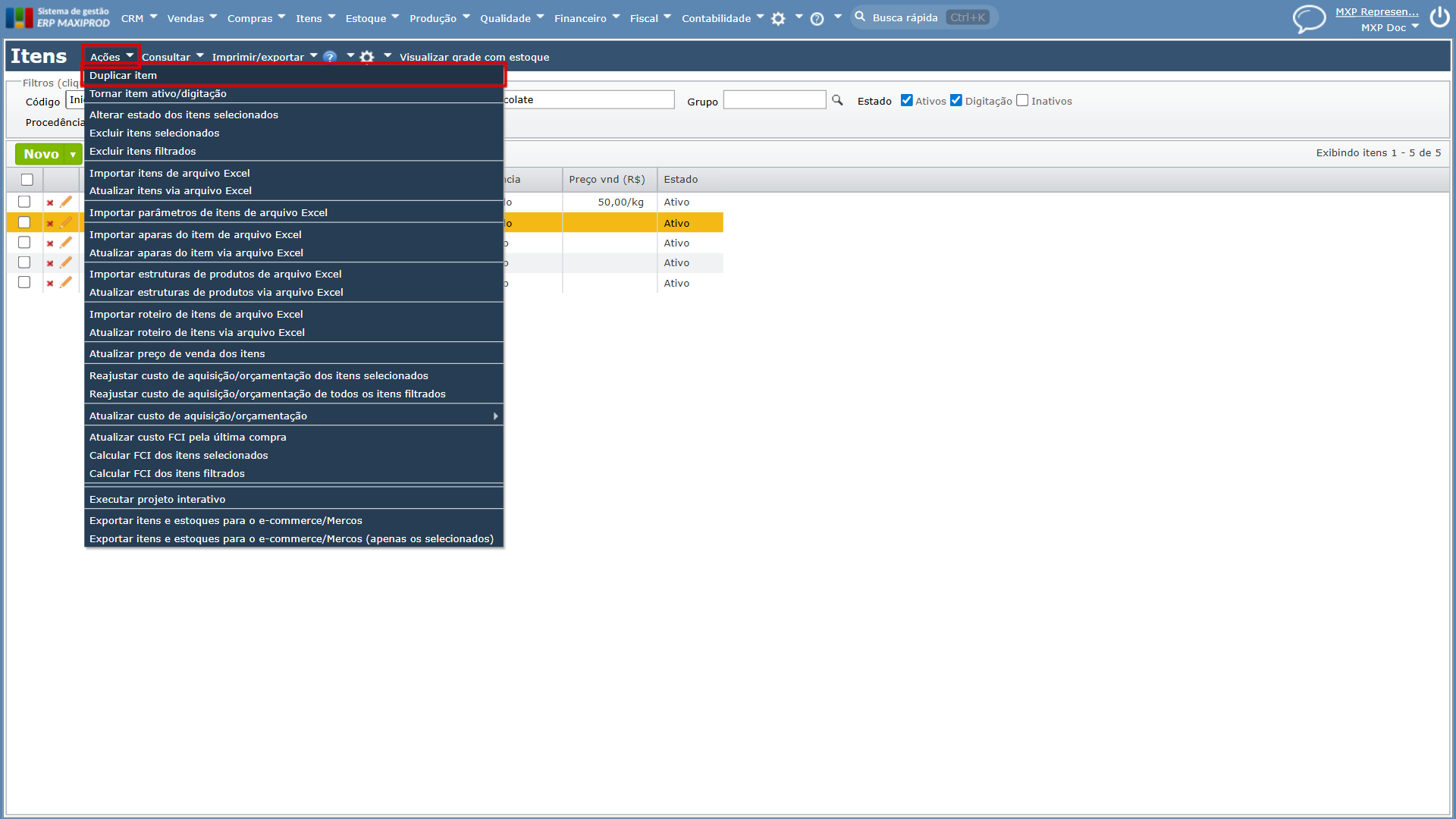Click the power logout icon
Viewport: 1456px width, 819px height.
(x=1439, y=17)
